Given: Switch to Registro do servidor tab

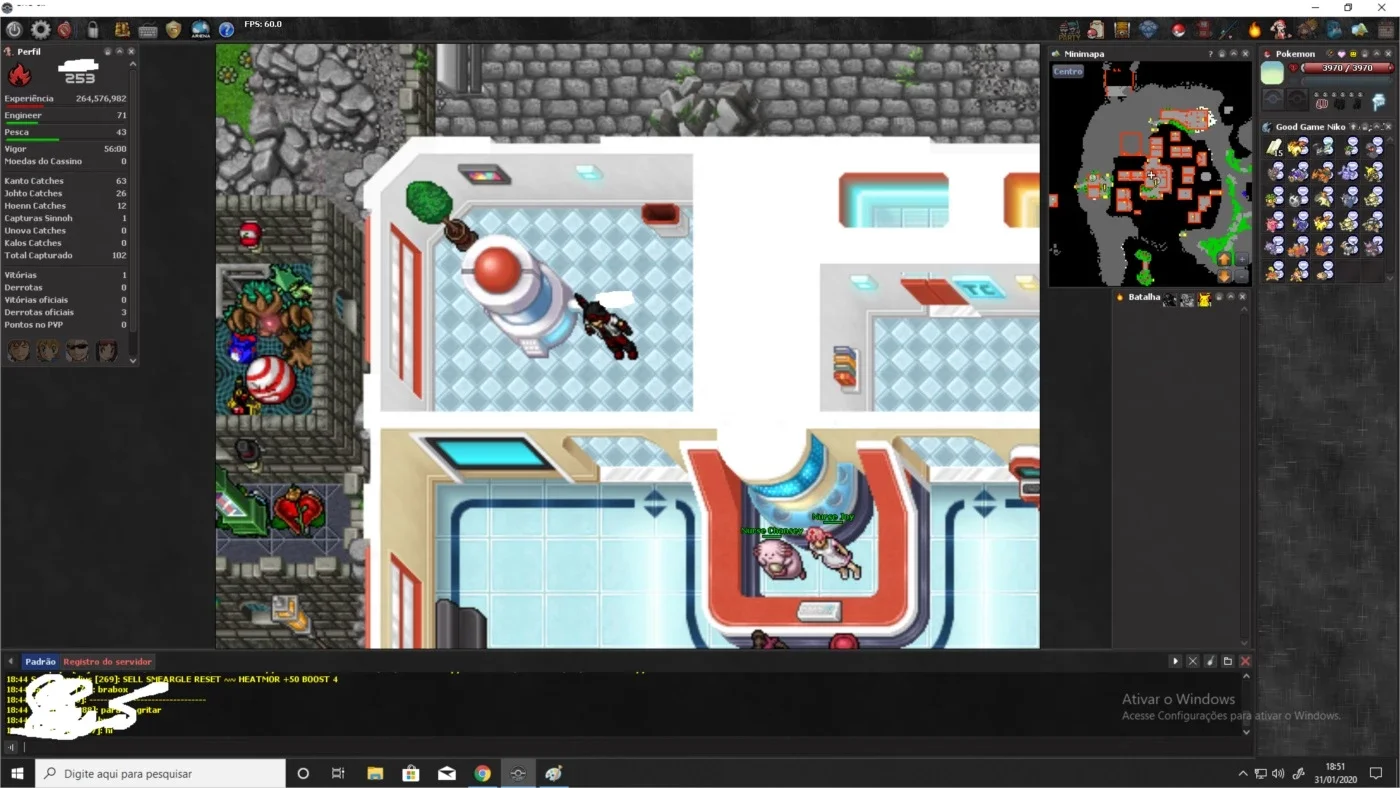Looking at the screenshot, I should click(x=108, y=661).
